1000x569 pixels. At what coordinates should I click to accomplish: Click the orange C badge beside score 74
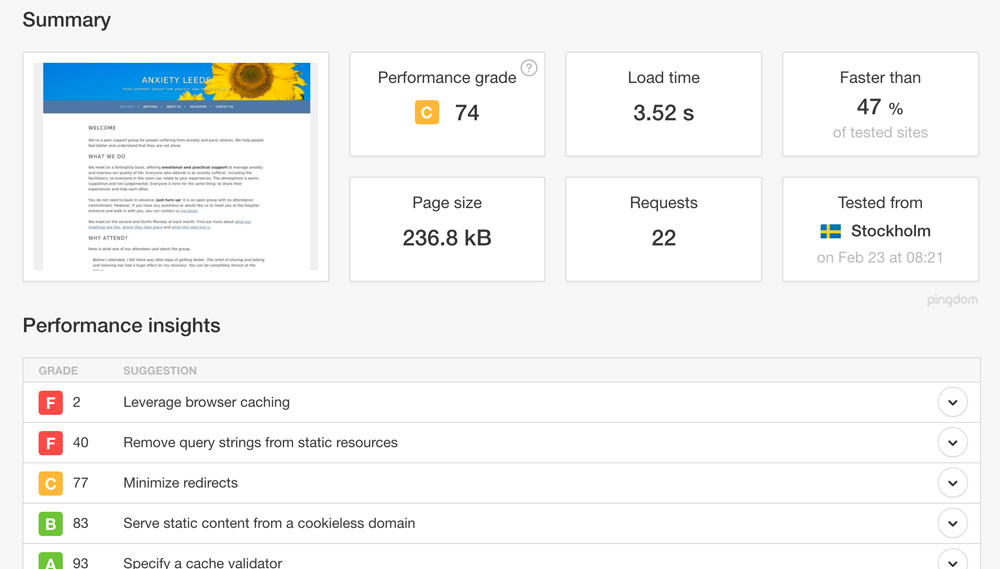(x=427, y=113)
